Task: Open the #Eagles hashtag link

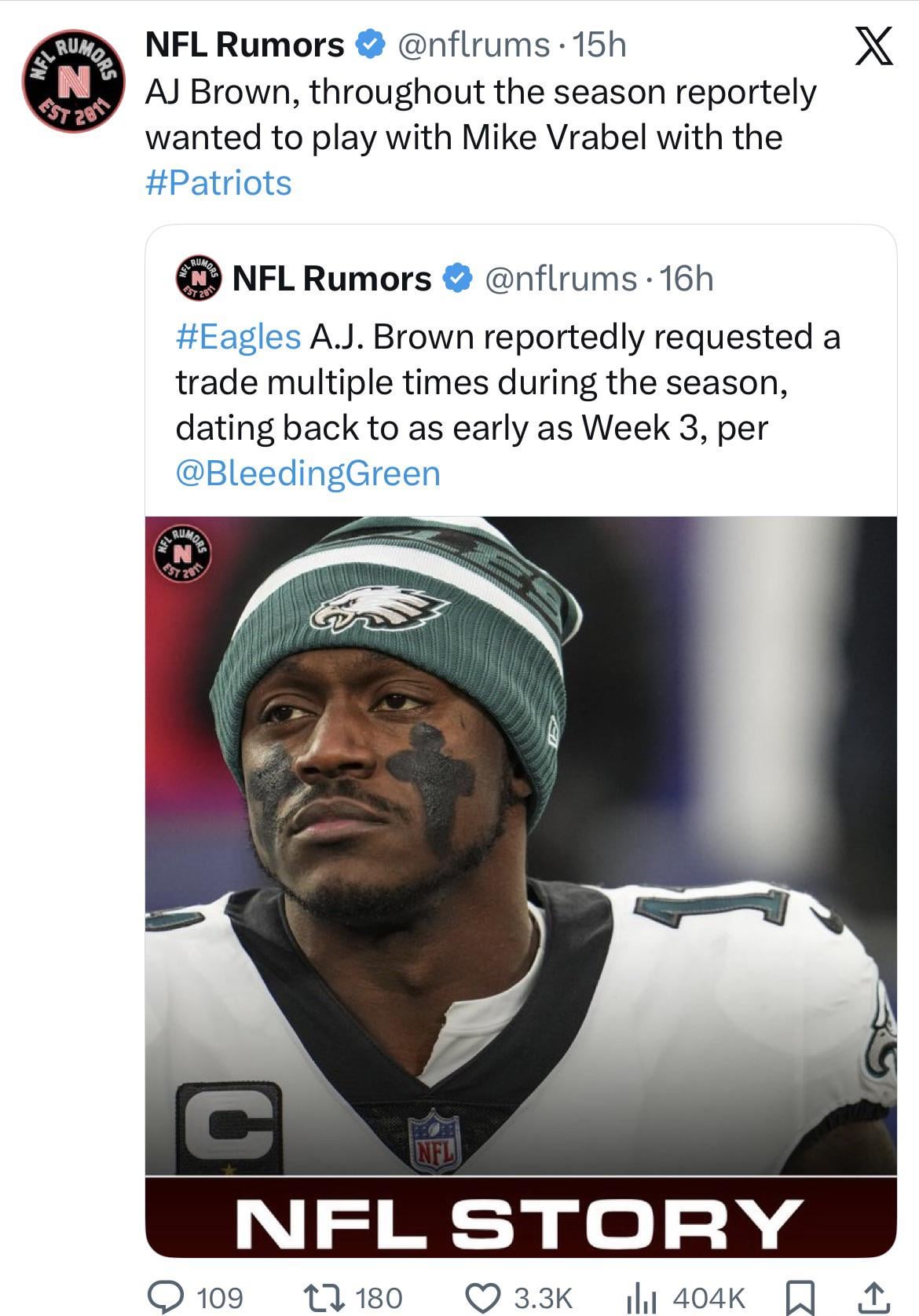Action: click(238, 337)
